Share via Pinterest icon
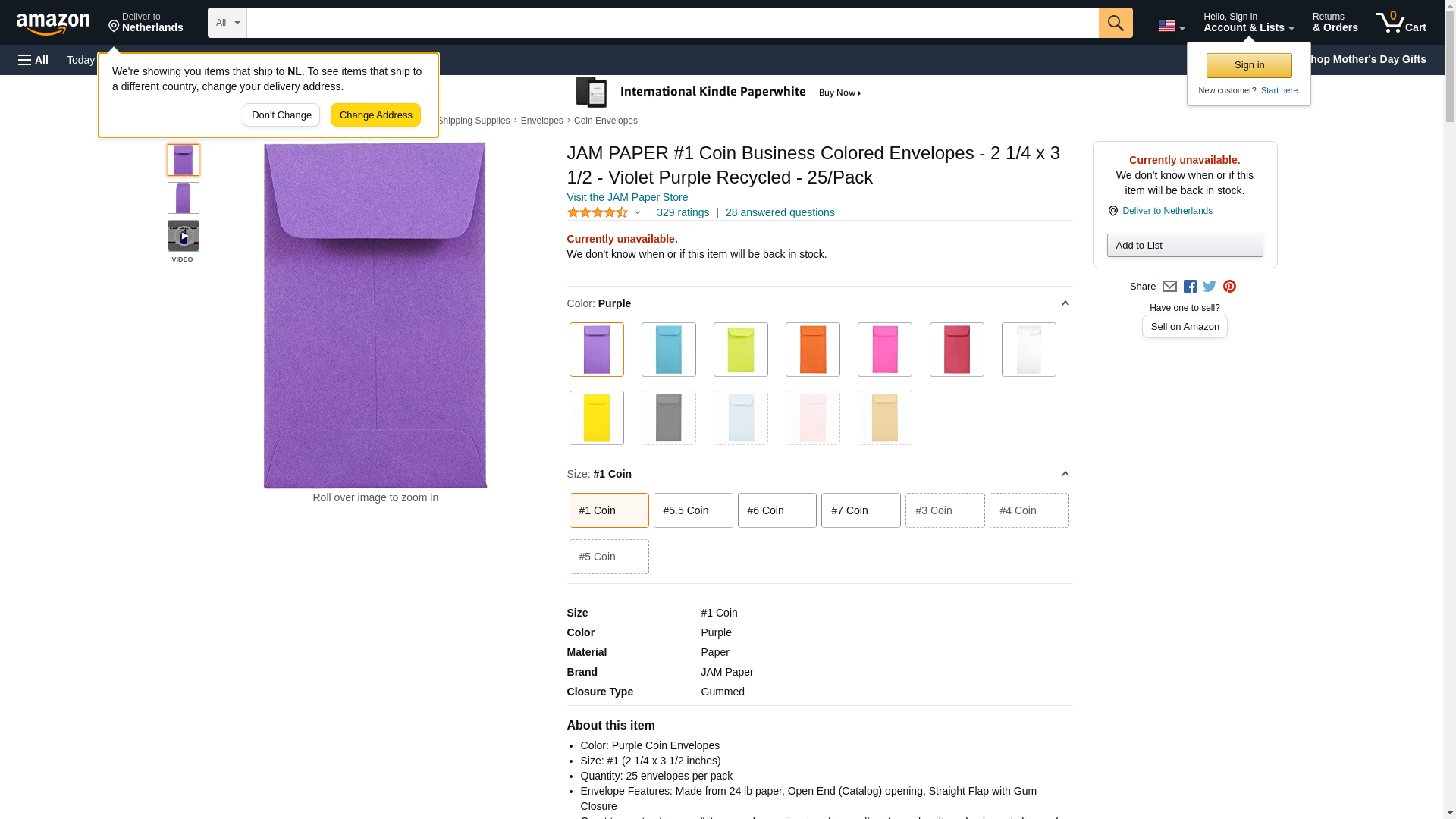This screenshot has width=1456, height=819. click(1229, 287)
